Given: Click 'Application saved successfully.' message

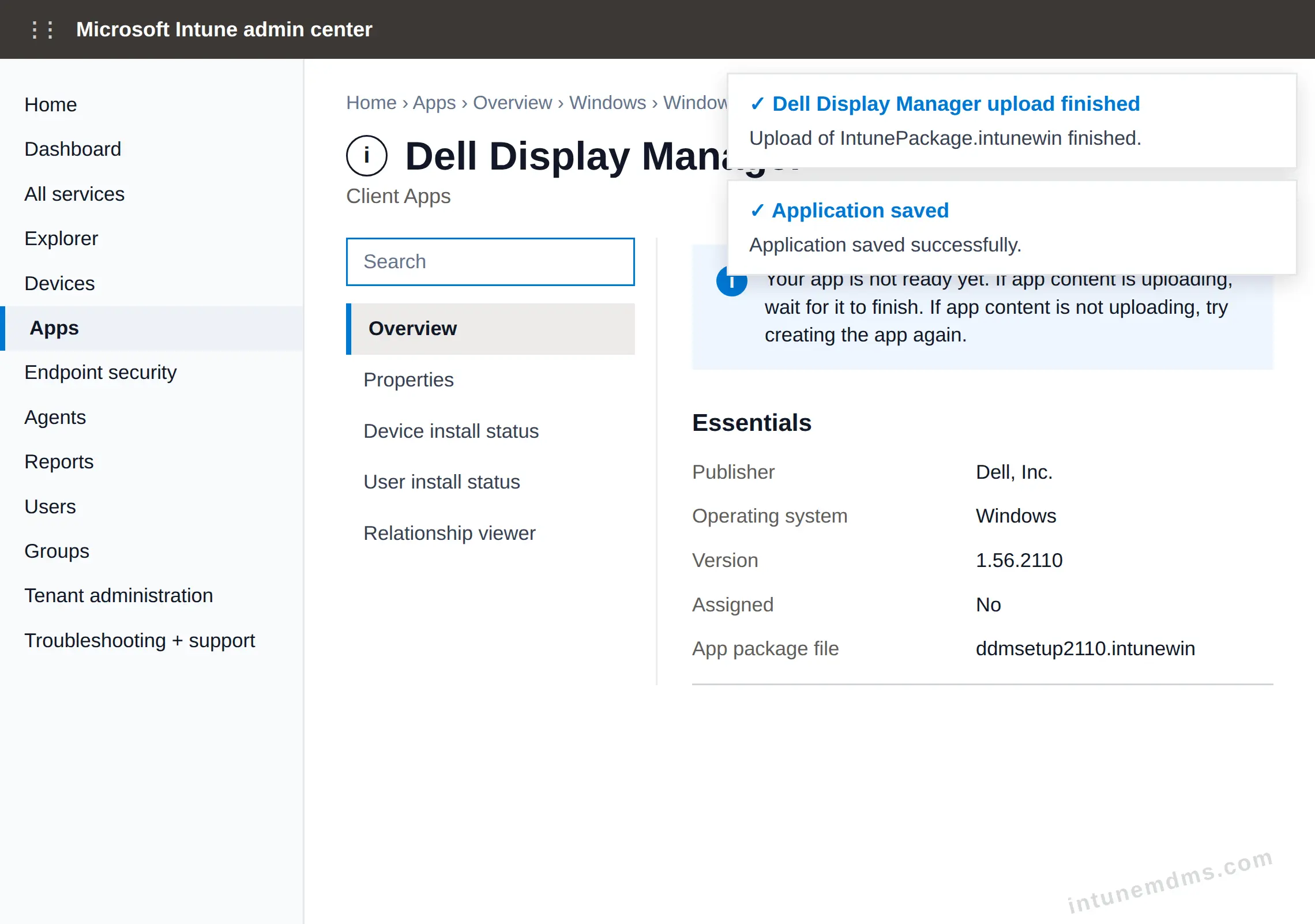Looking at the screenshot, I should (885, 245).
